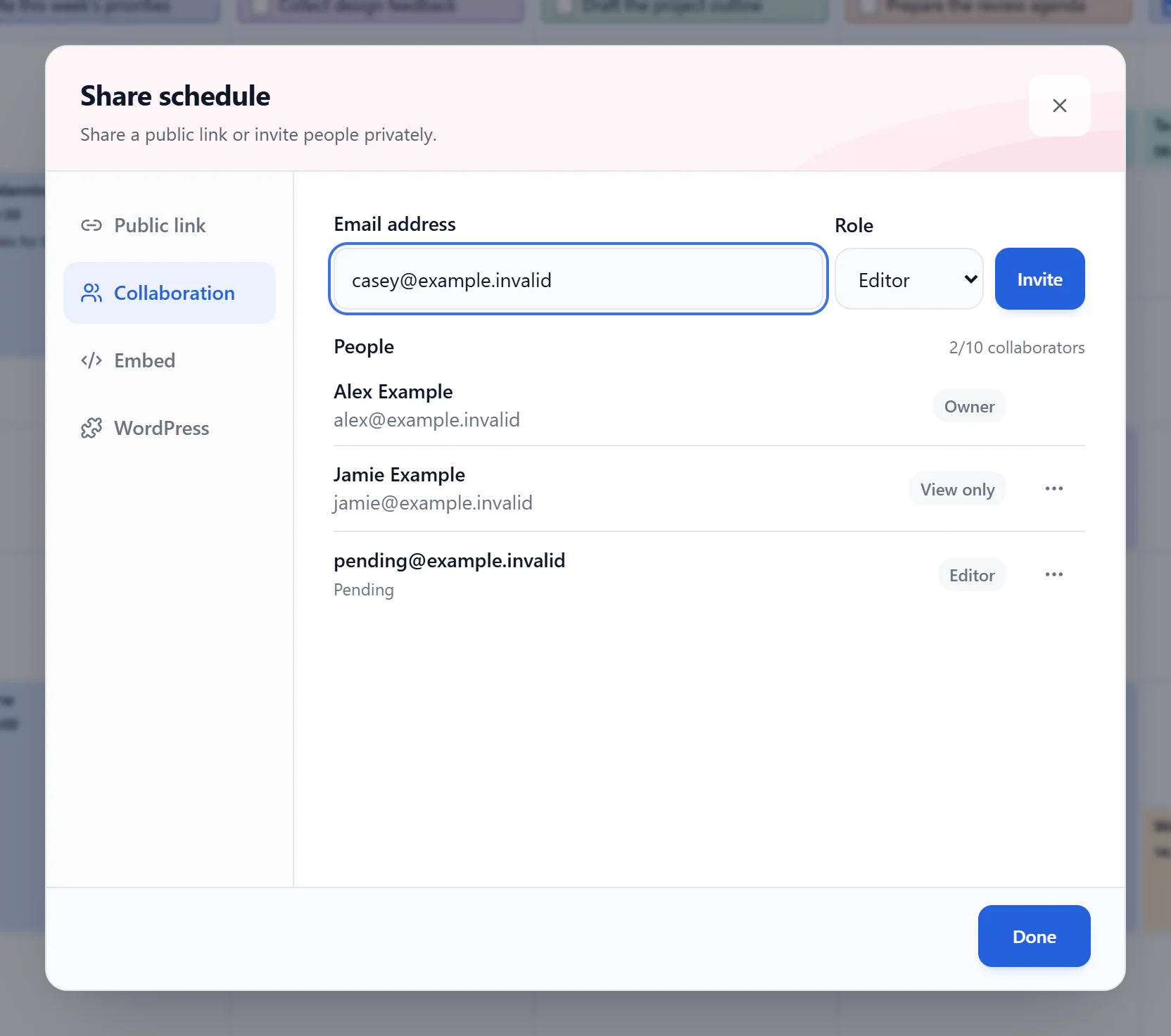
Task: Focus the Email address input field
Action: 578,279
